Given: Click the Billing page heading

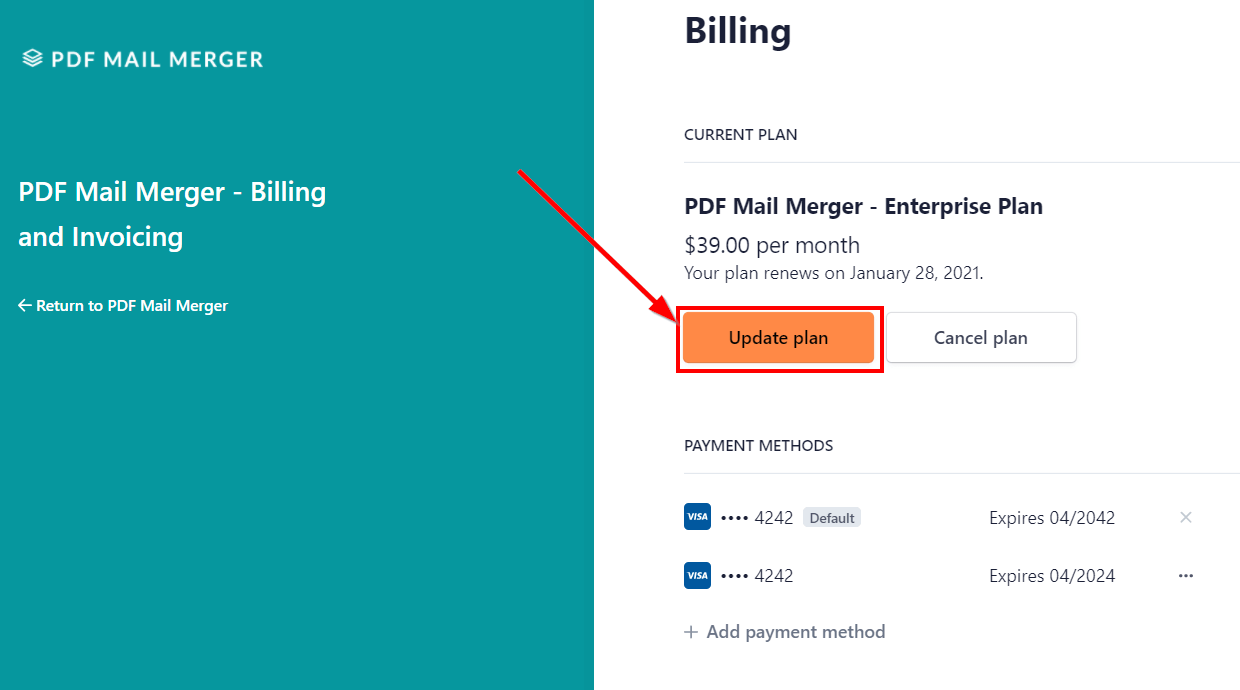Looking at the screenshot, I should click(x=737, y=31).
